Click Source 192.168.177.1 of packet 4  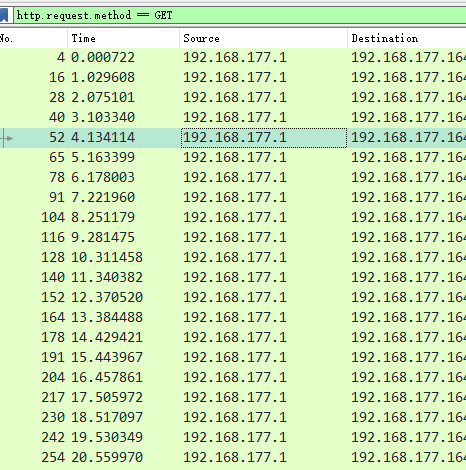(235, 57)
